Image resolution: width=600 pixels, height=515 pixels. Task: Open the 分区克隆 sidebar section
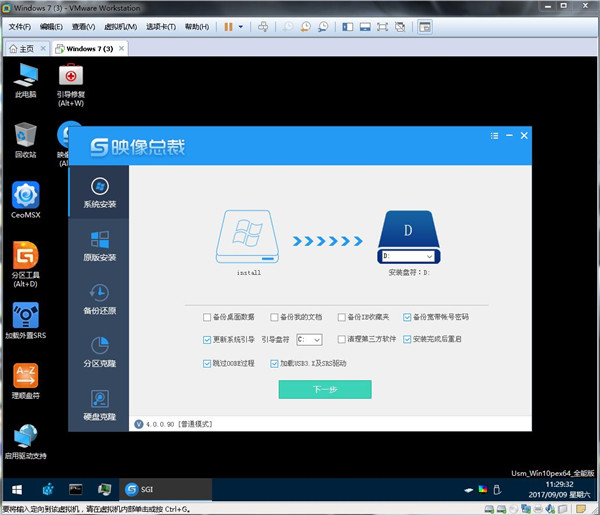pyautogui.click(x=99, y=352)
